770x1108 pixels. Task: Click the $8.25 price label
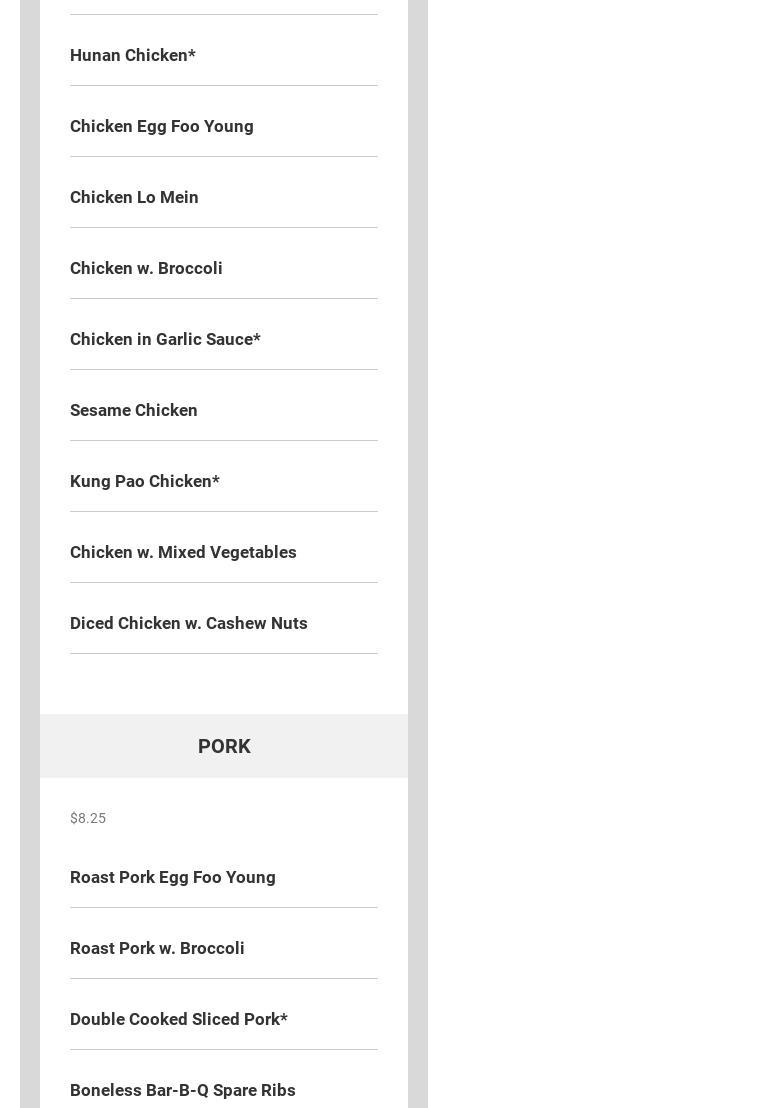tap(88, 818)
